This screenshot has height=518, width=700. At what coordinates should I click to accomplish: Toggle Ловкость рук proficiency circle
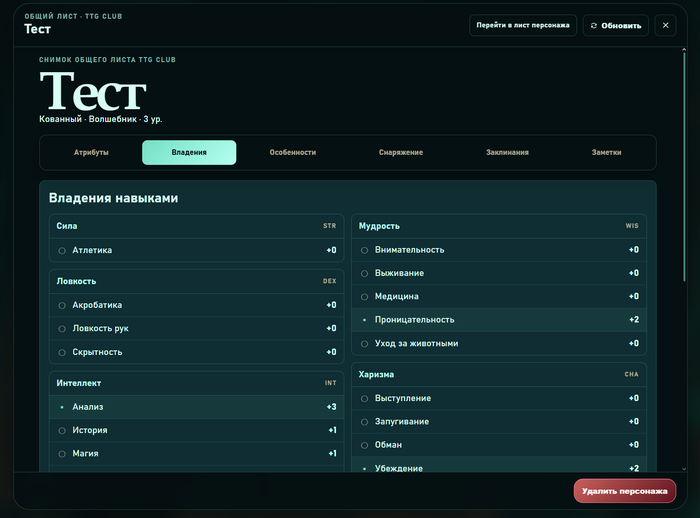62,329
